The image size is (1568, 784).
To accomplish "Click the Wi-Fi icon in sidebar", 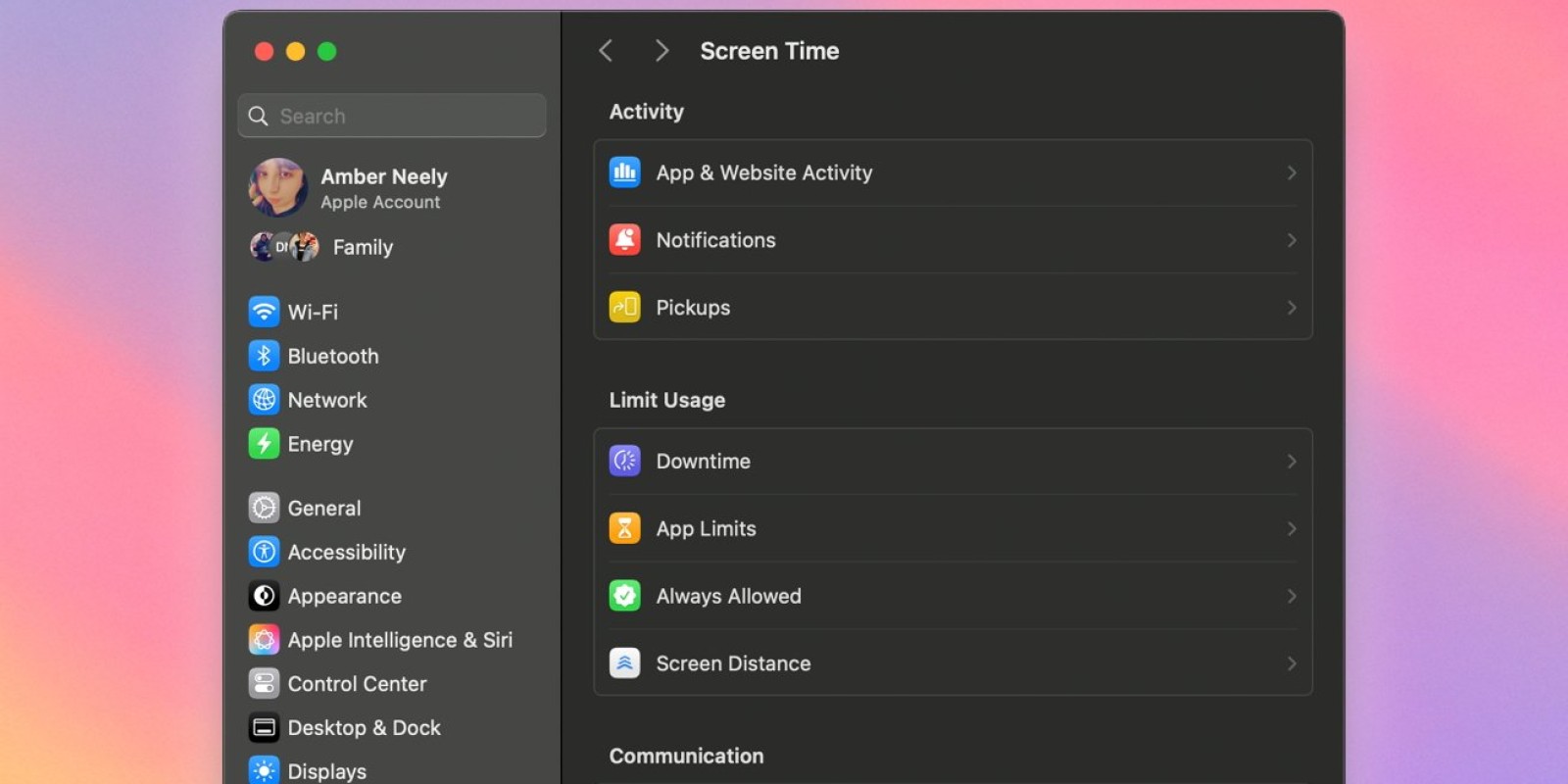I will pyautogui.click(x=264, y=312).
